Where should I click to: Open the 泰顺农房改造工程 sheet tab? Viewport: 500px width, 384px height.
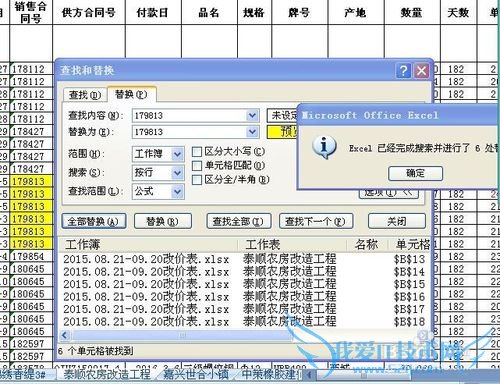[107, 375]
